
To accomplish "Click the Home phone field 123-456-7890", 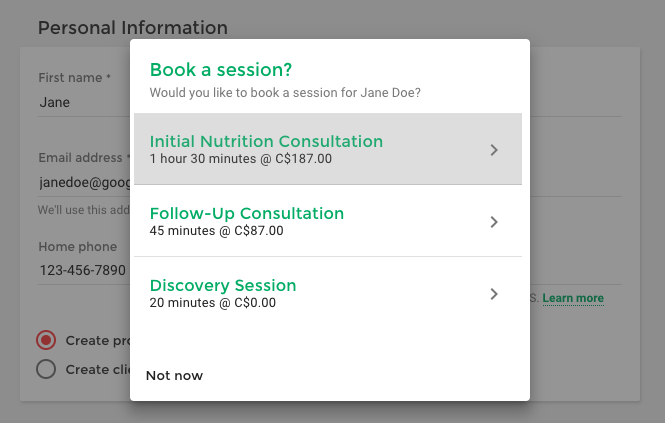I will pos(84,270).
